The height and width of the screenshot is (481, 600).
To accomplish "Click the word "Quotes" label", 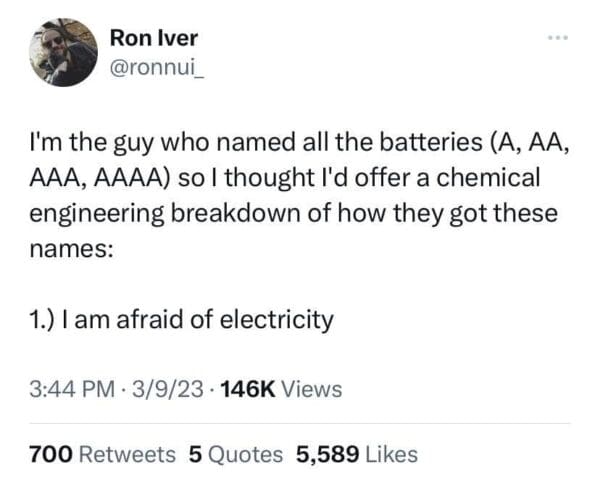I will coord(244,454).
